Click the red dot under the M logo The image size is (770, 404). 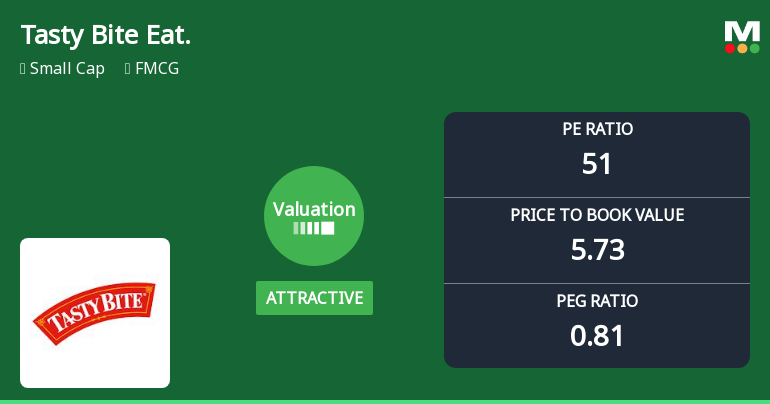(x=730, y=48)
